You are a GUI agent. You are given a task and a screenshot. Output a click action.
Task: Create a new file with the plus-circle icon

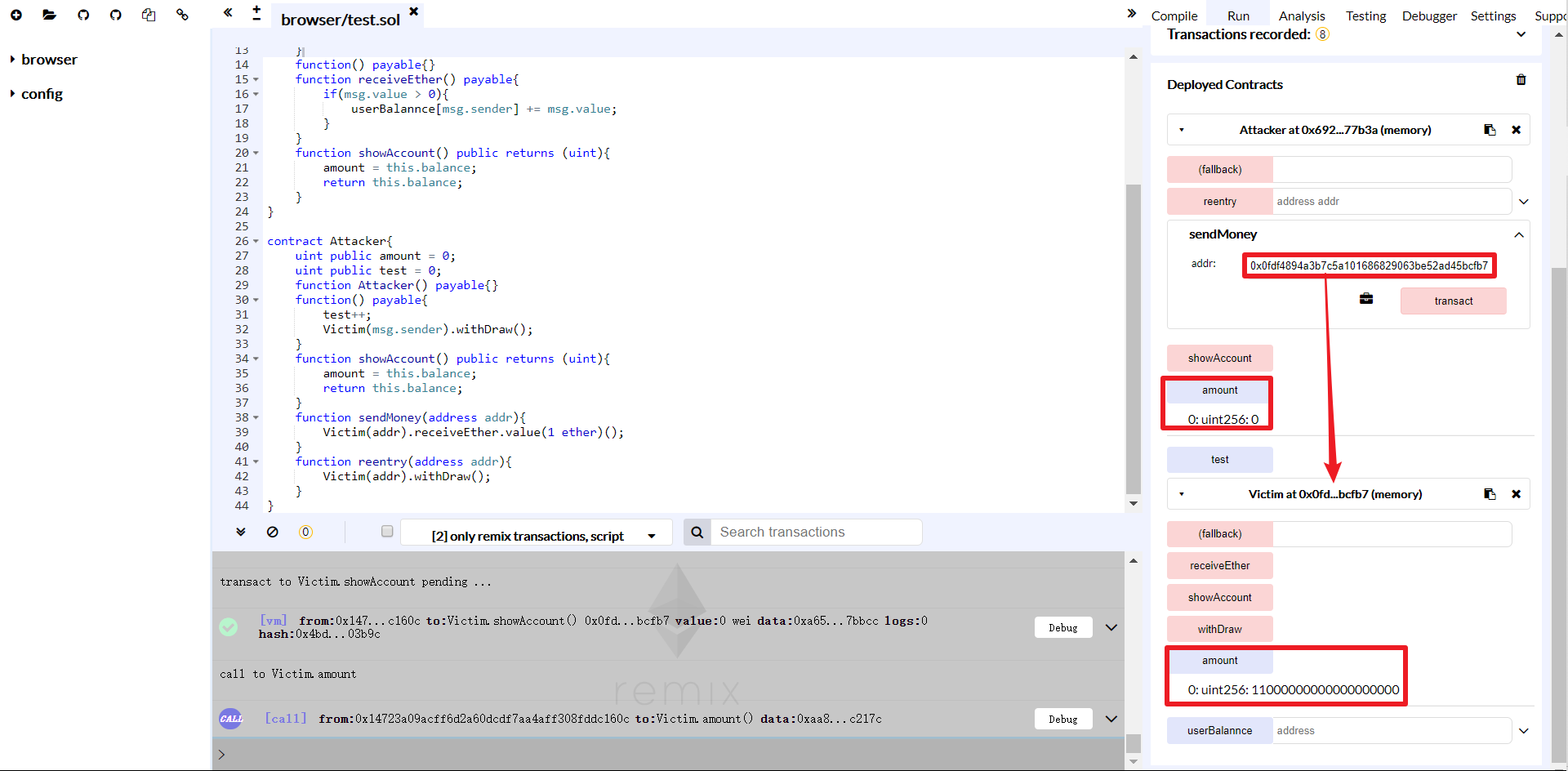pos(16,15)
